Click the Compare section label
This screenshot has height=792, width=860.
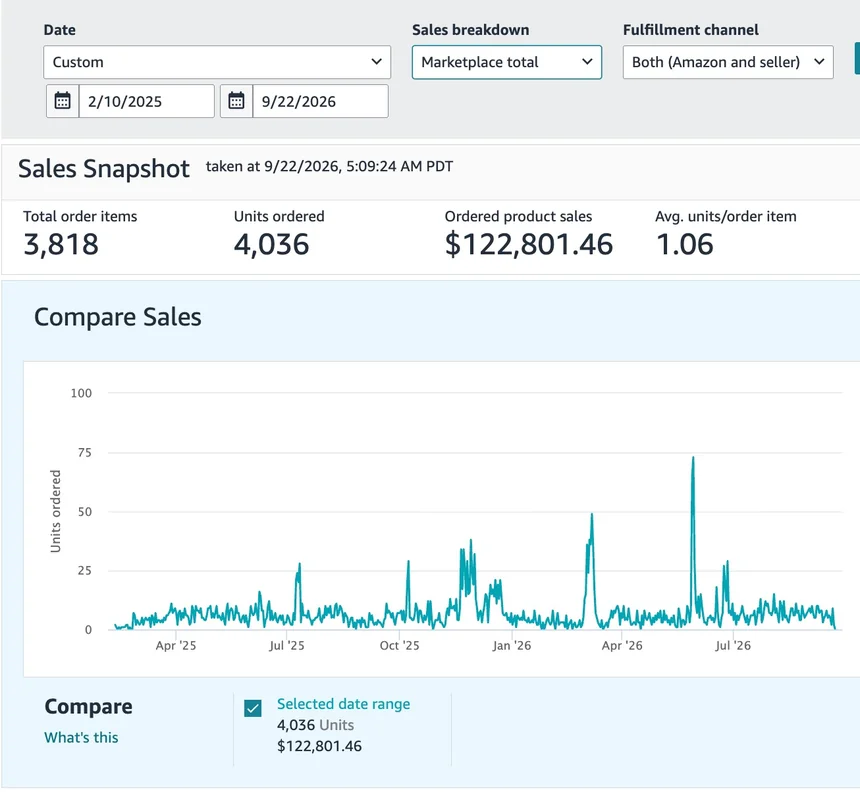click(x=88, y=706)
